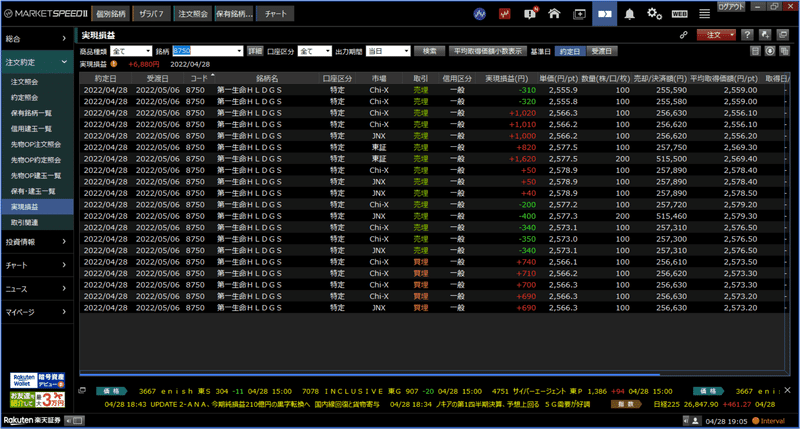The height and width of the screenshot is (429, 800).
Task: Switch to the チャート top tab
Action: coord(275,14)
